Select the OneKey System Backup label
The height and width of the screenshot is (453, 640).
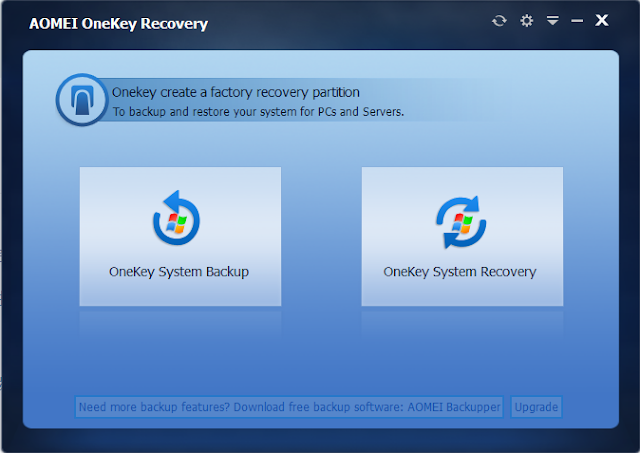coord(179,272)
